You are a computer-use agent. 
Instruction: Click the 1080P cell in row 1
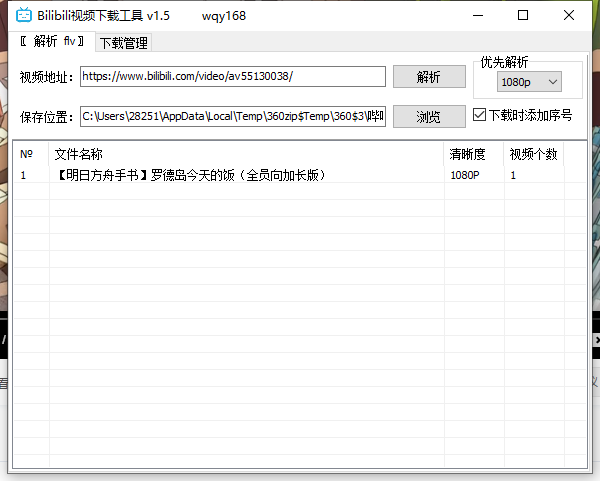coord(465,175)
